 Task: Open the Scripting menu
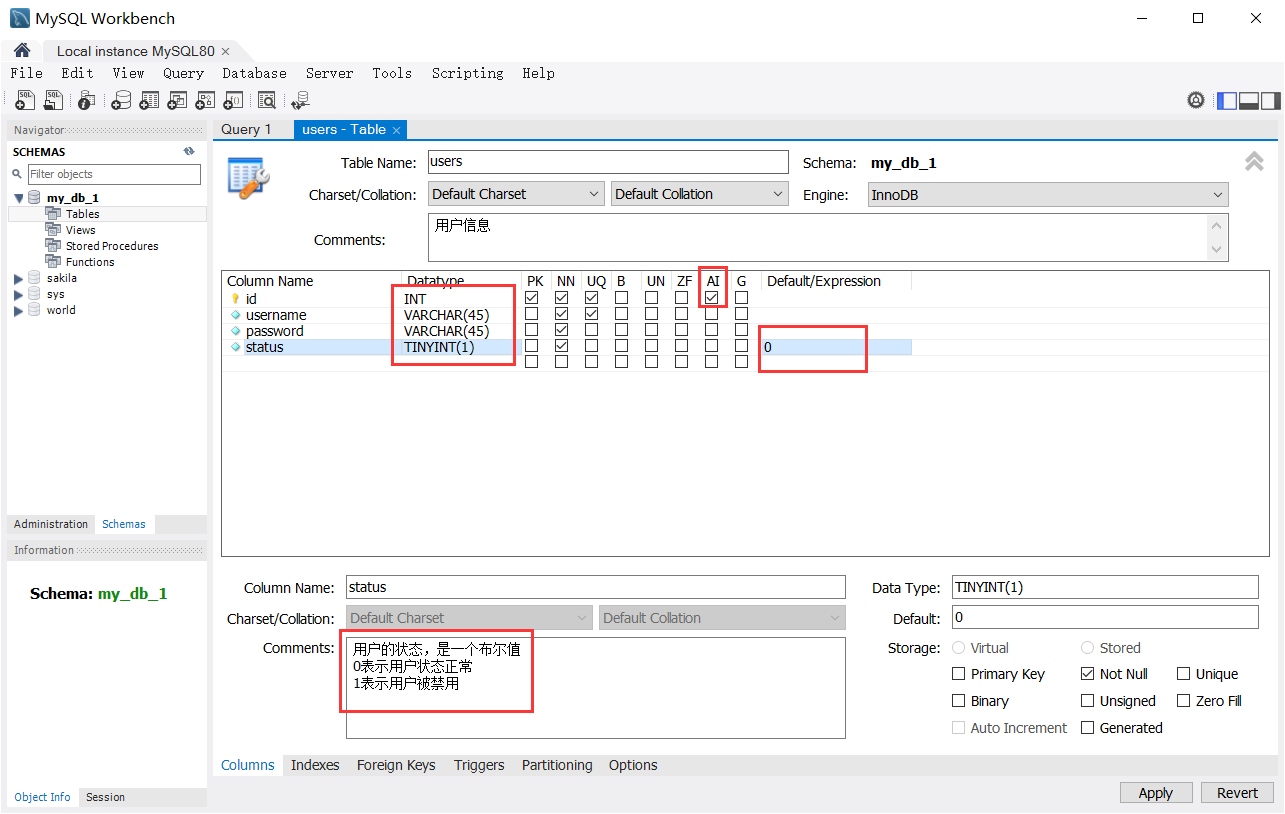click(467, 73)
